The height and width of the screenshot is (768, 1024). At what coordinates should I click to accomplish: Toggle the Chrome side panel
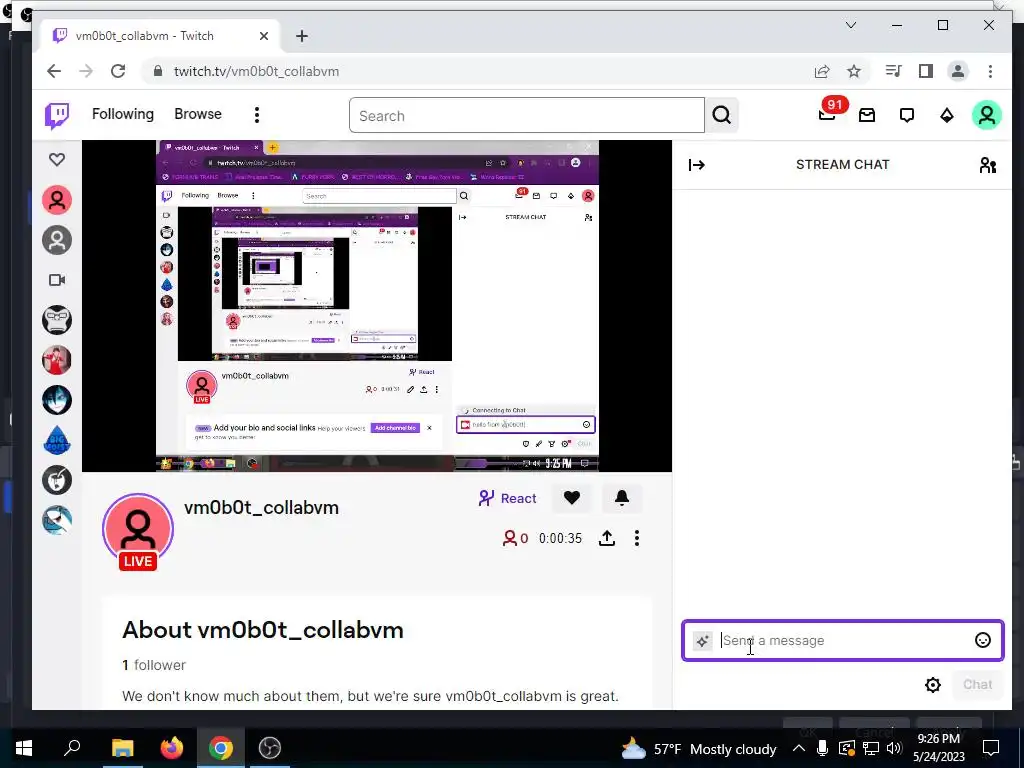pos(925,71)
